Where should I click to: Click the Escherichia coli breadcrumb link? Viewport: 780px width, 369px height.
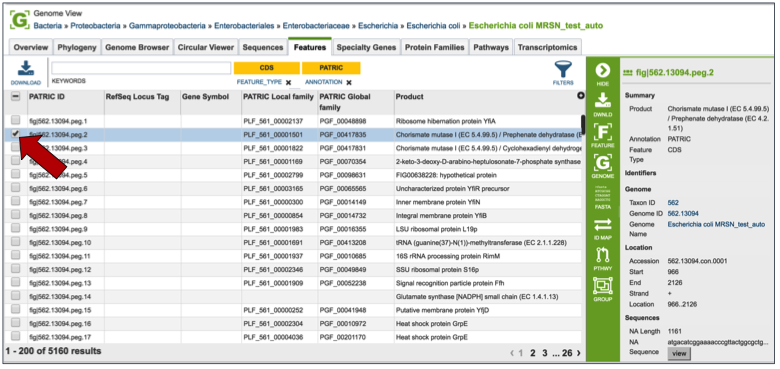coord(433,25)
